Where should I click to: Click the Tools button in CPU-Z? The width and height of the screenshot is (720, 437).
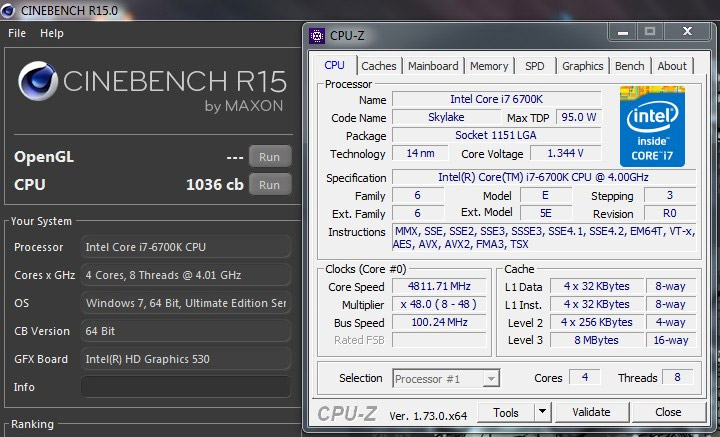[x=506, y=413]
